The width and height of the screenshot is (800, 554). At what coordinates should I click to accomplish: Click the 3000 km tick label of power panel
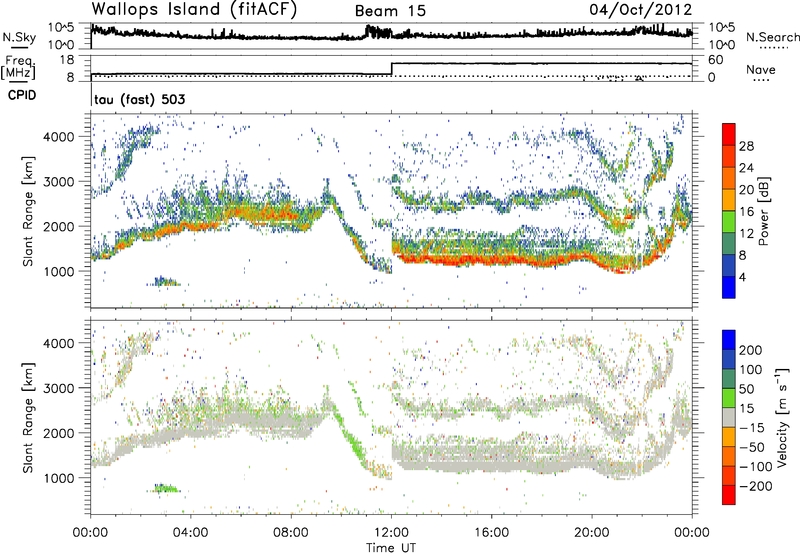[x=59, y=182]
